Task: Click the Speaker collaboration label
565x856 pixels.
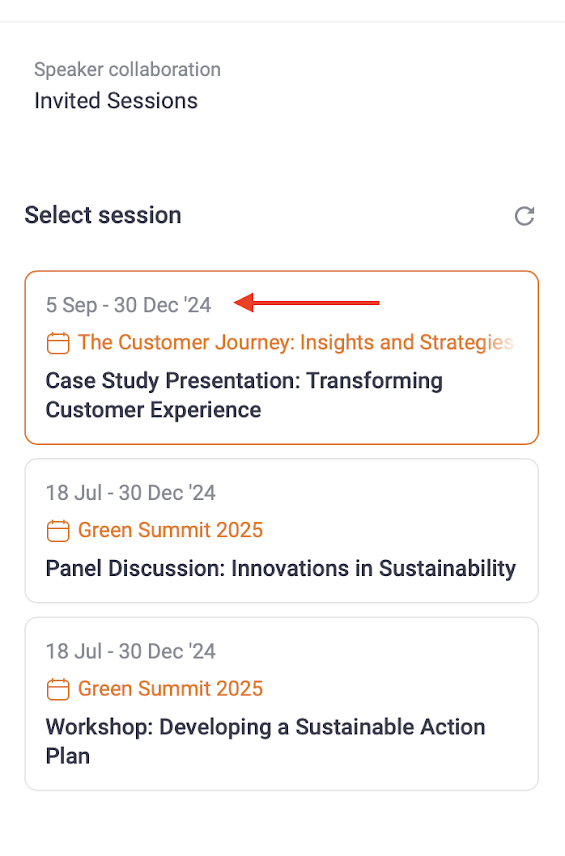Action: coord(127,70)
